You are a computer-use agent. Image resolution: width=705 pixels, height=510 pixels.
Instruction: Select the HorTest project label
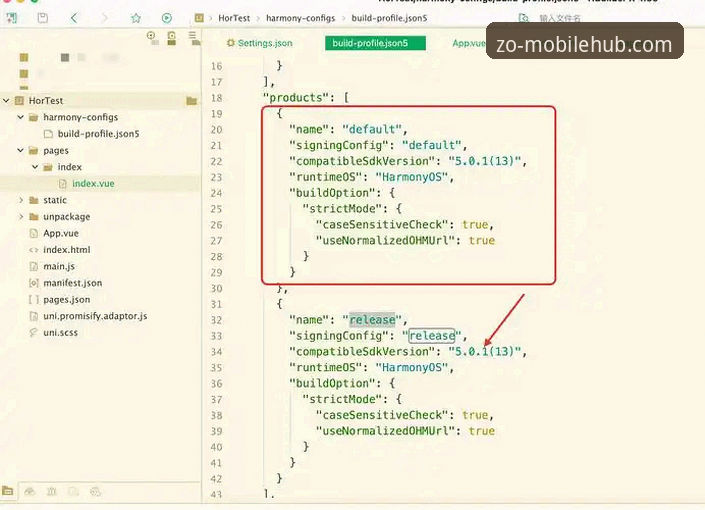coord(46,101)
